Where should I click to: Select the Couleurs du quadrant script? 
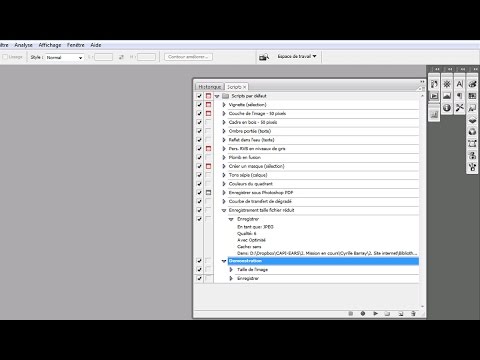click(x=251, y=184)
